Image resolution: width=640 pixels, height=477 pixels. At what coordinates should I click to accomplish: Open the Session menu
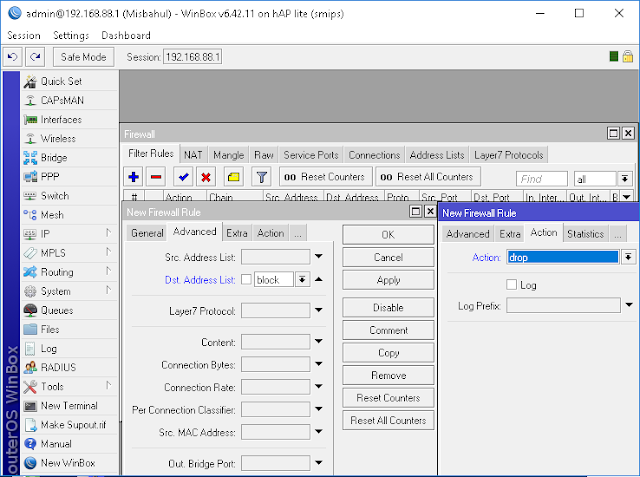(24, 35)
